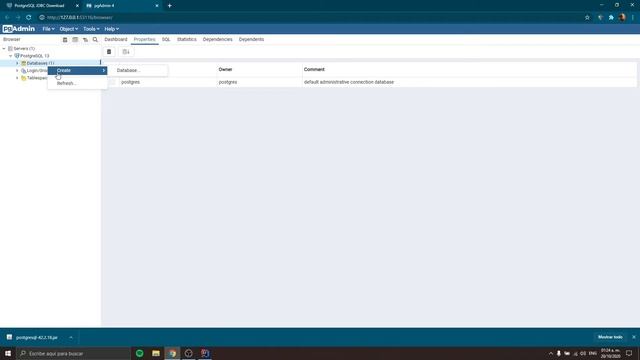
Task: Collapse the Servers tree node
Action: pyautogui.click(x=4, y=49)
